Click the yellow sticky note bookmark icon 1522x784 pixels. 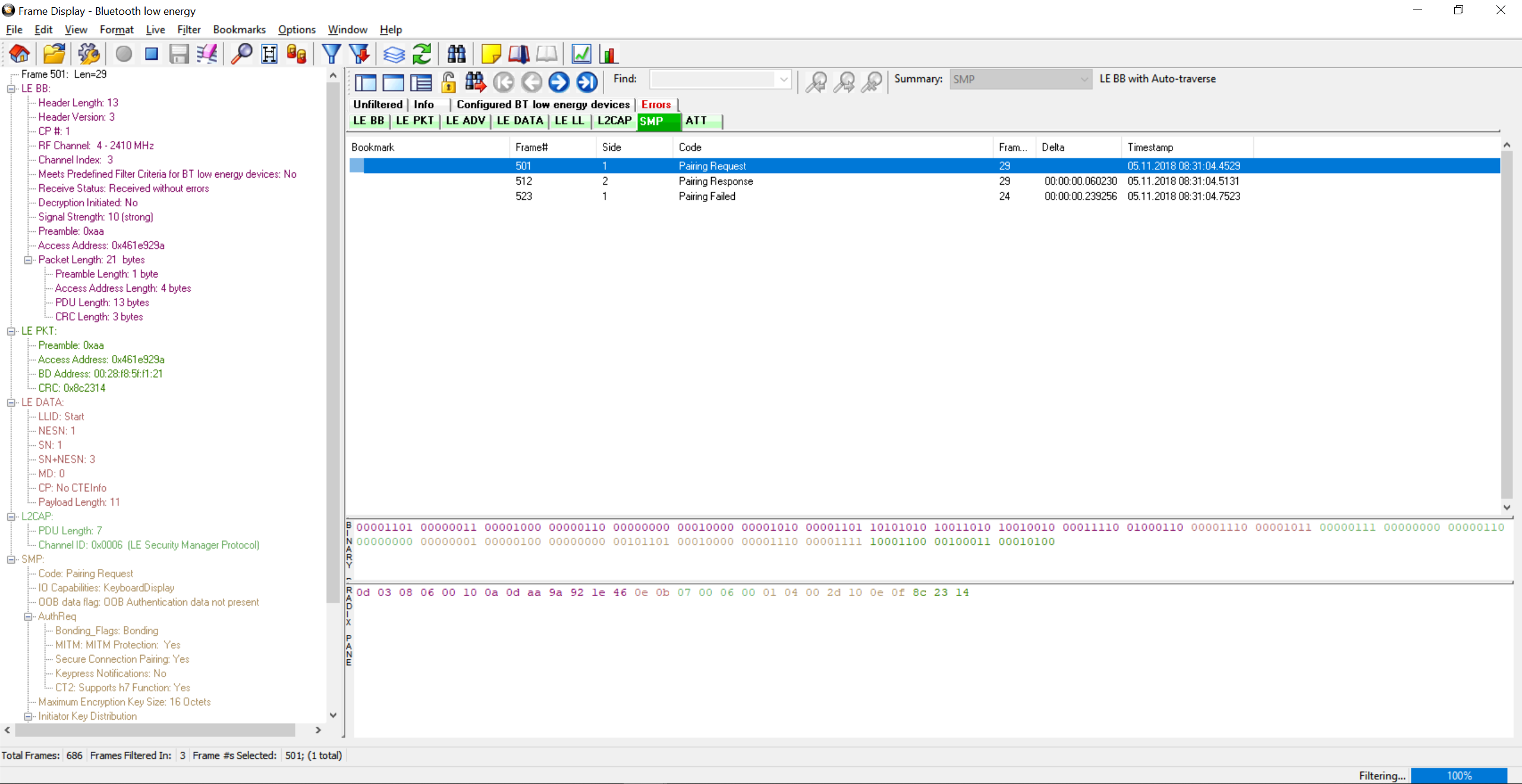[x=491, y=54]
